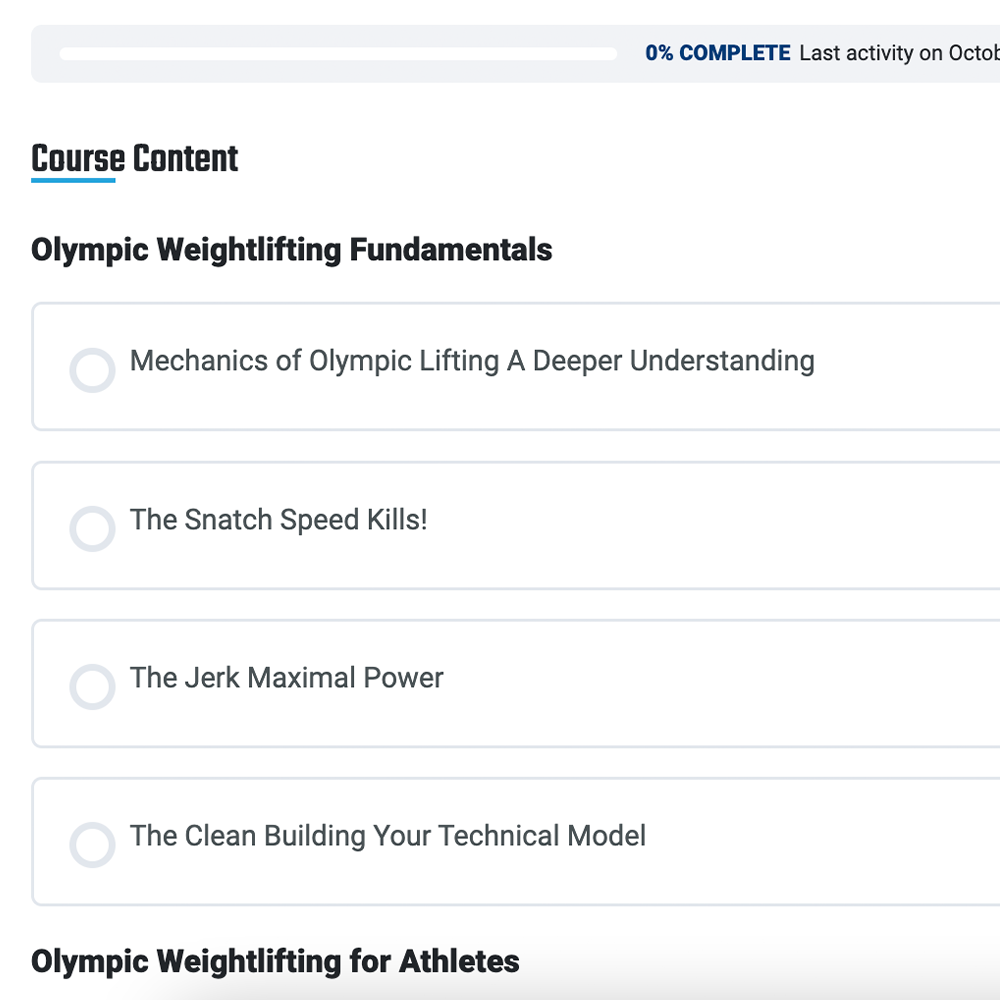Mark The Snatch Speed Kills circle icon
Image resolution: width=1000 pixels, height=1000 pixels.
(92, 528)
